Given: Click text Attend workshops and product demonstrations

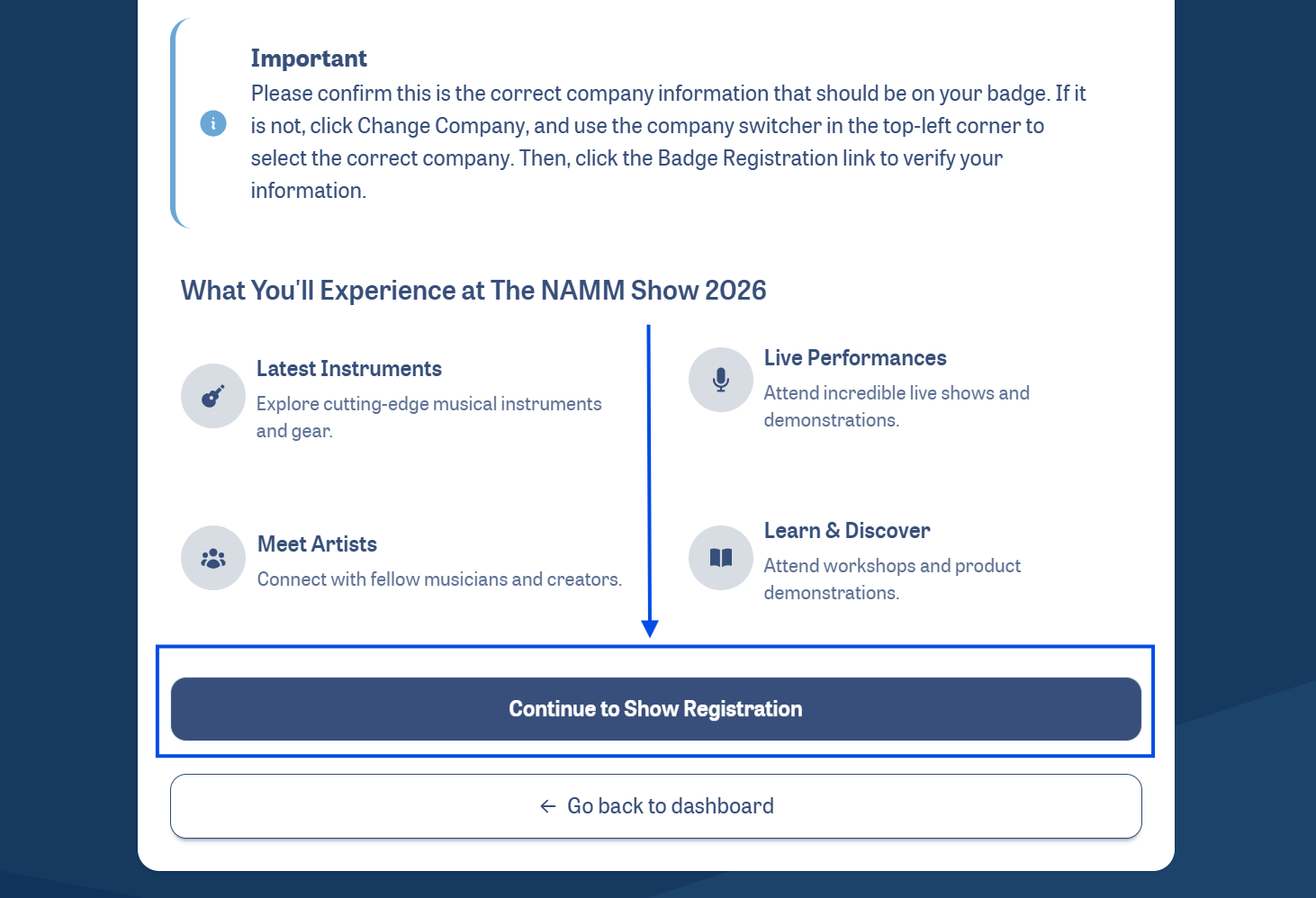Looking at the screenshot, I should click(892, 579).
